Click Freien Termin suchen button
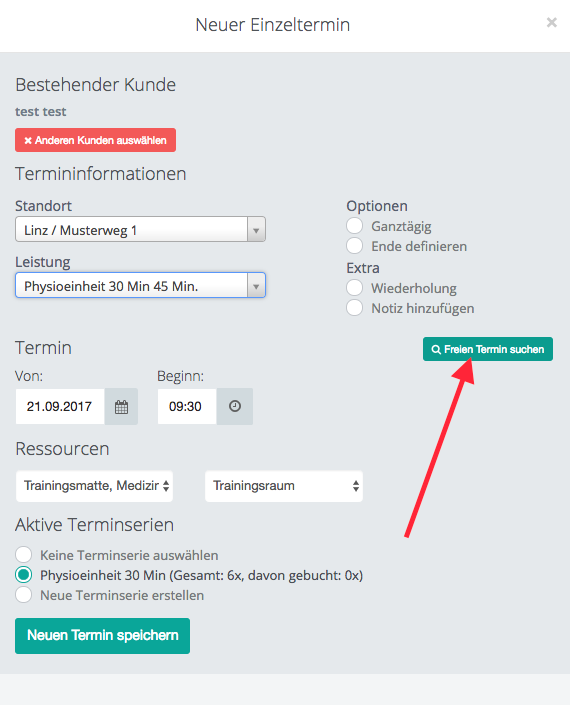The height and width of the screenshot is (705, 570). pyautogui.click(x=488, y=349)
